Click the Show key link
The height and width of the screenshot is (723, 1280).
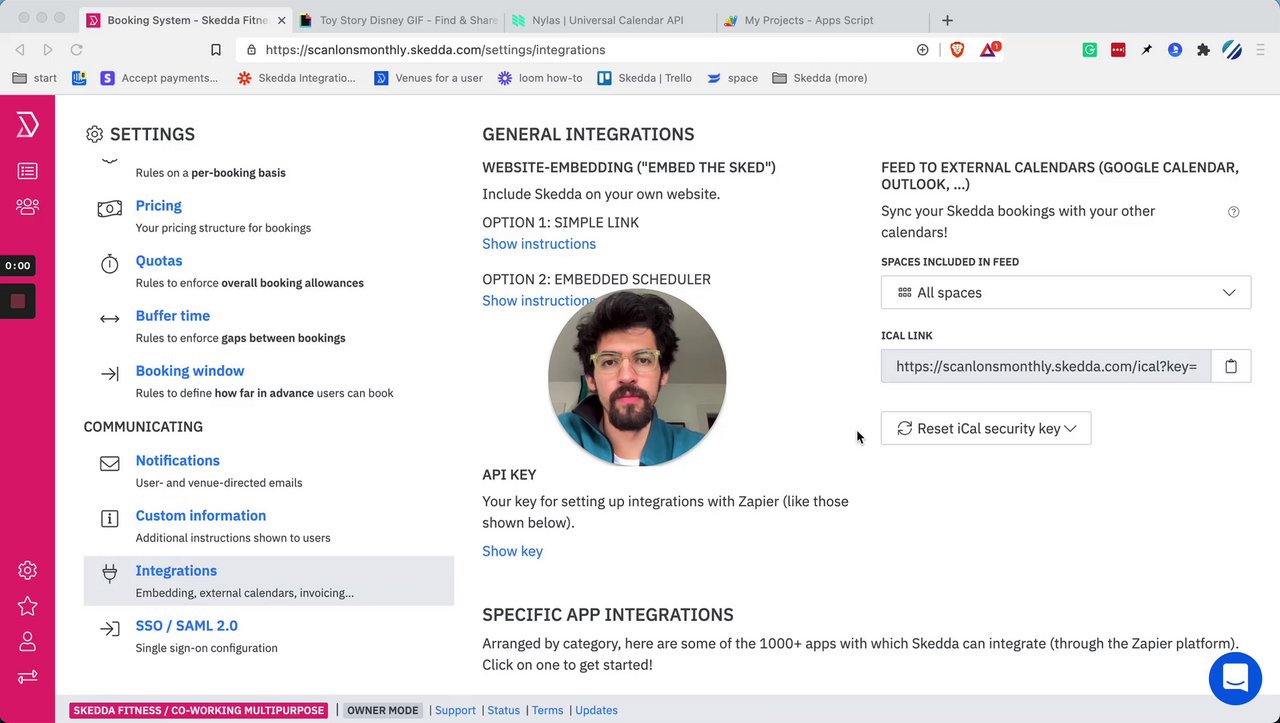(512, 551)
